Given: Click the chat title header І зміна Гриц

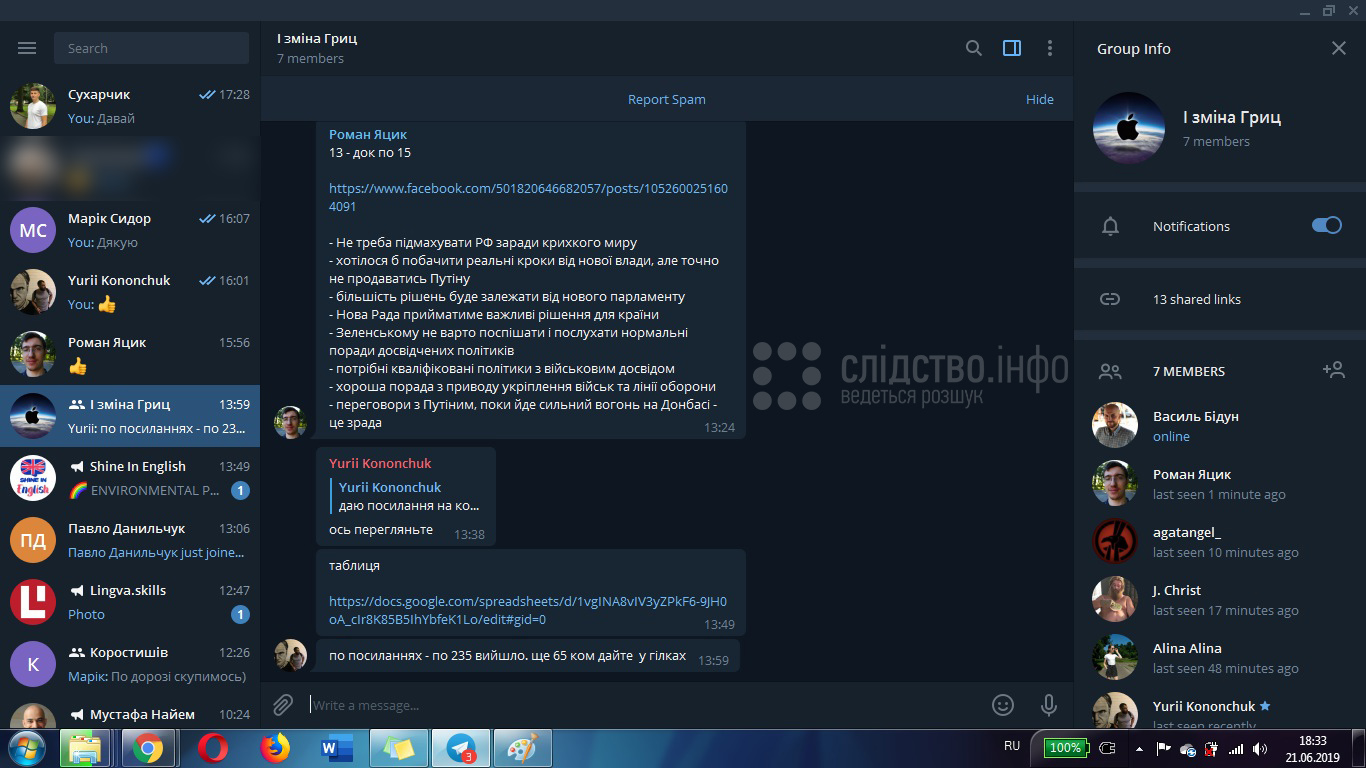Looking at the screenshot, I should coord(317,38).
